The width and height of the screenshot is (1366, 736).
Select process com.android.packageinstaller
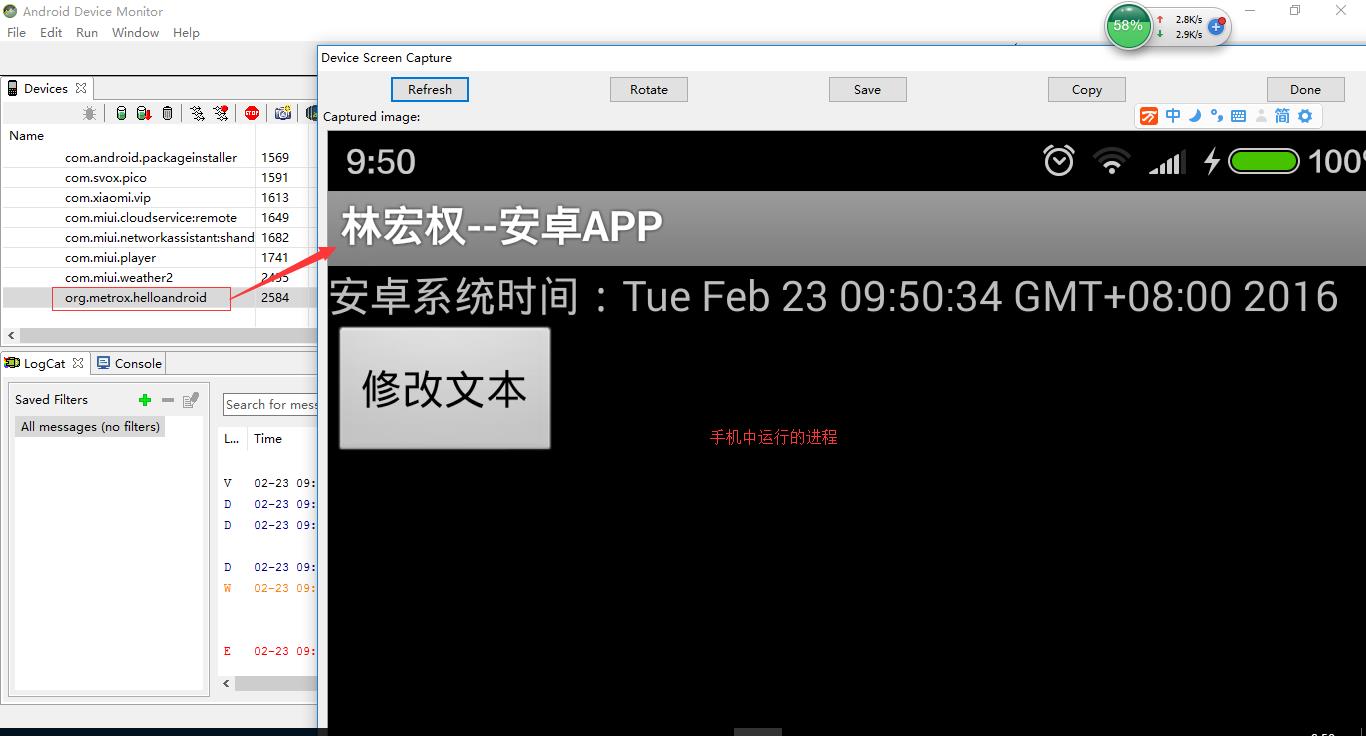(x=151, y=157)
